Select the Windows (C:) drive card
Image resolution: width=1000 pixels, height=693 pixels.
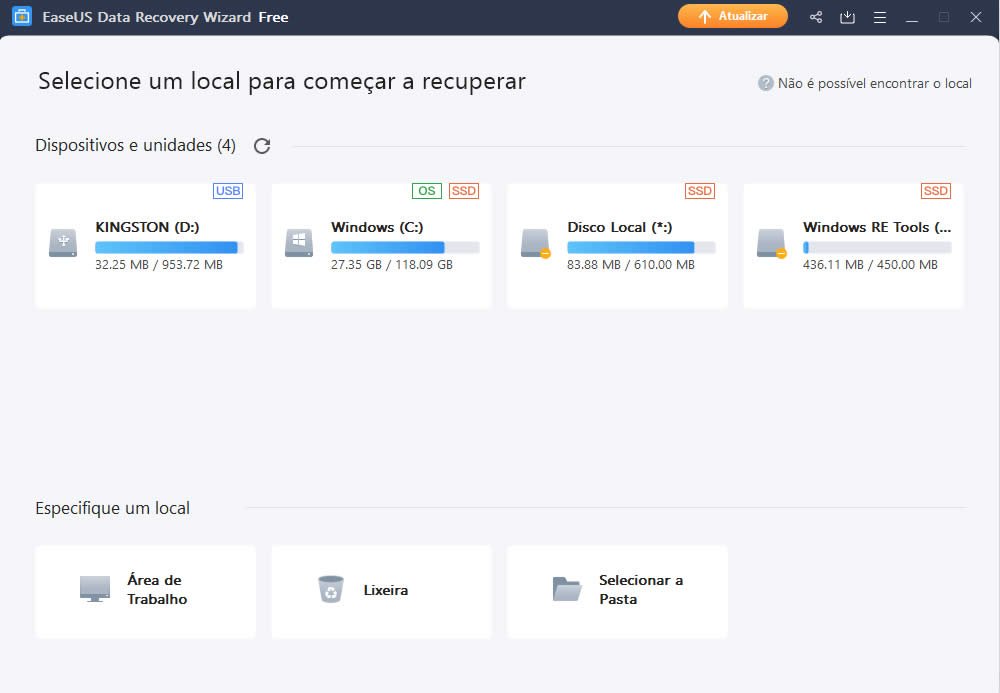(381, 246)
